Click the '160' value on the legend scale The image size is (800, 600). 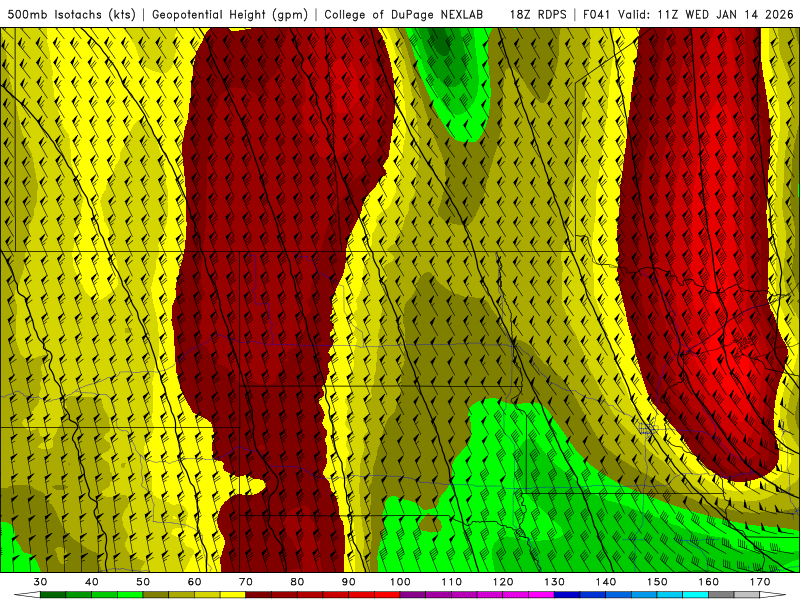pos(709,582)
